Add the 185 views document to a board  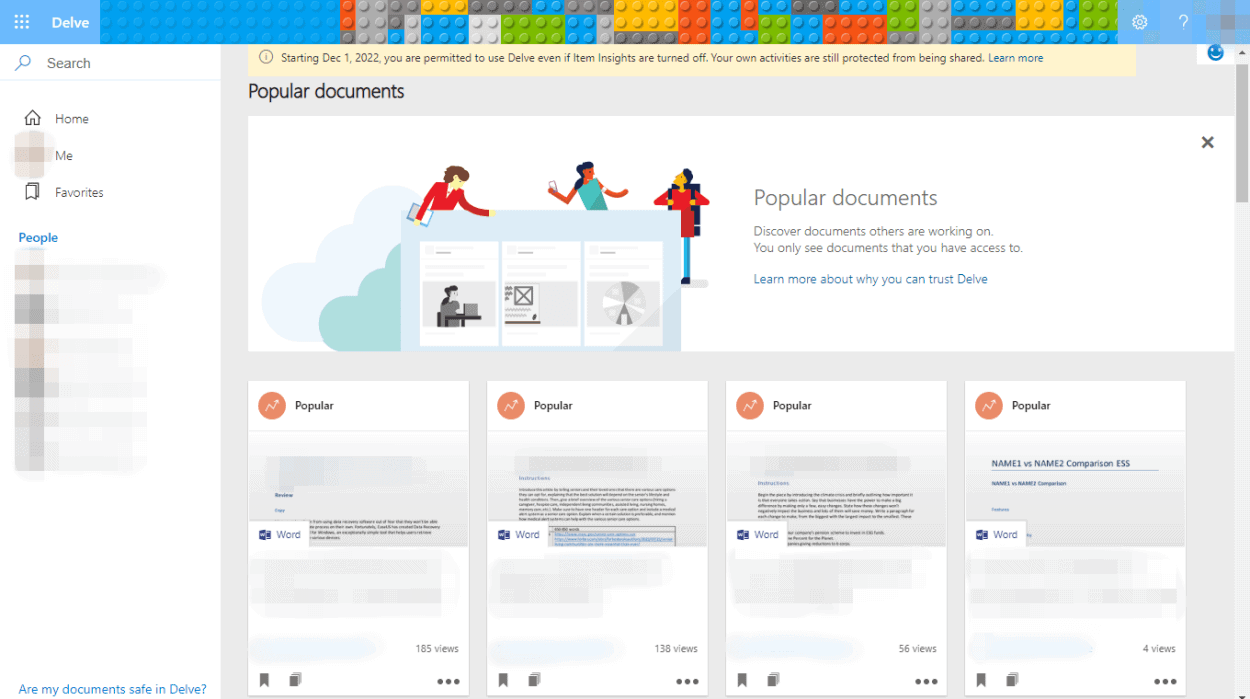295,680
